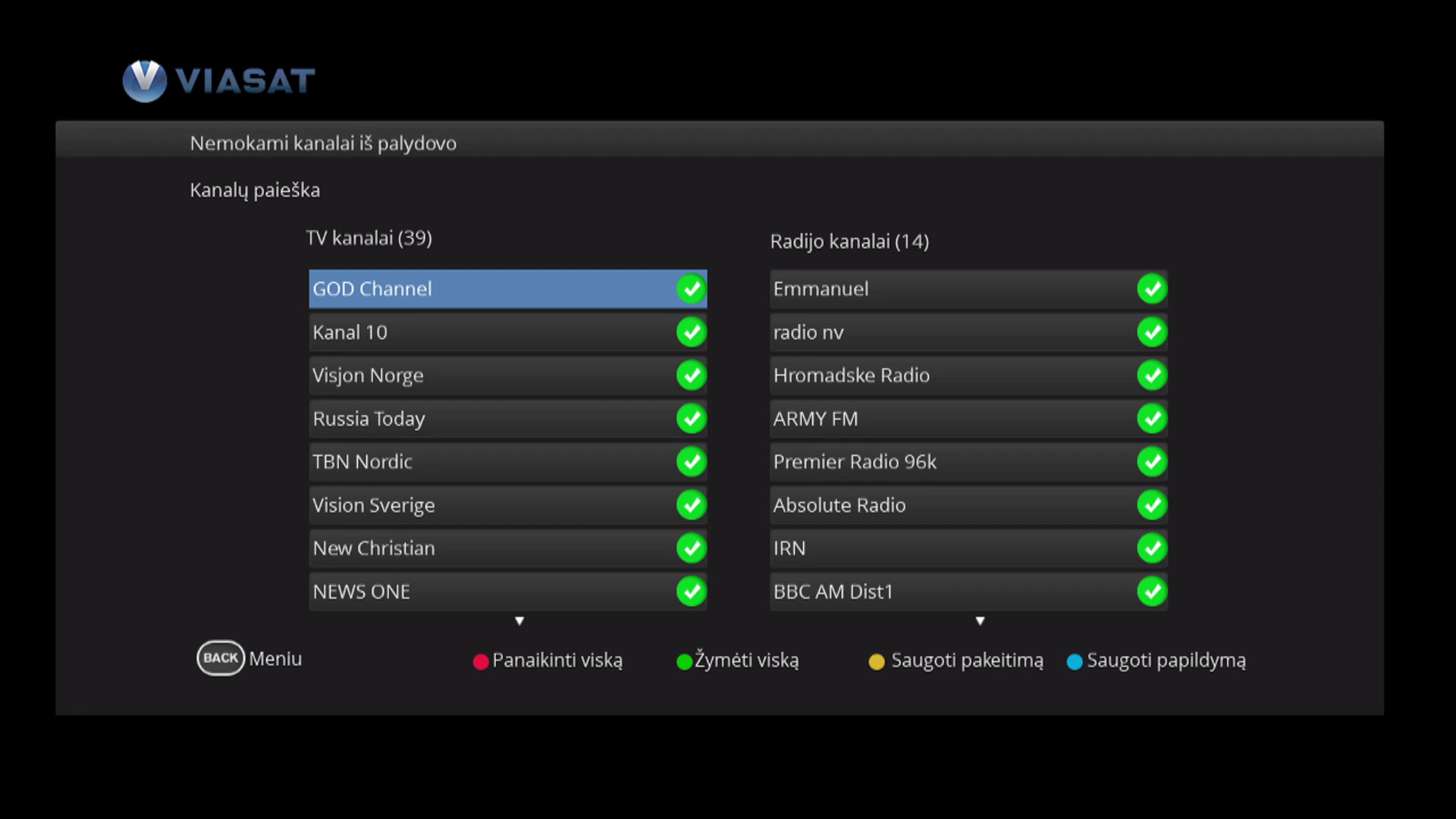1456x819 pixels.
Task: Toggle the GOD Channel green checkmark
Action: (691, 289)
